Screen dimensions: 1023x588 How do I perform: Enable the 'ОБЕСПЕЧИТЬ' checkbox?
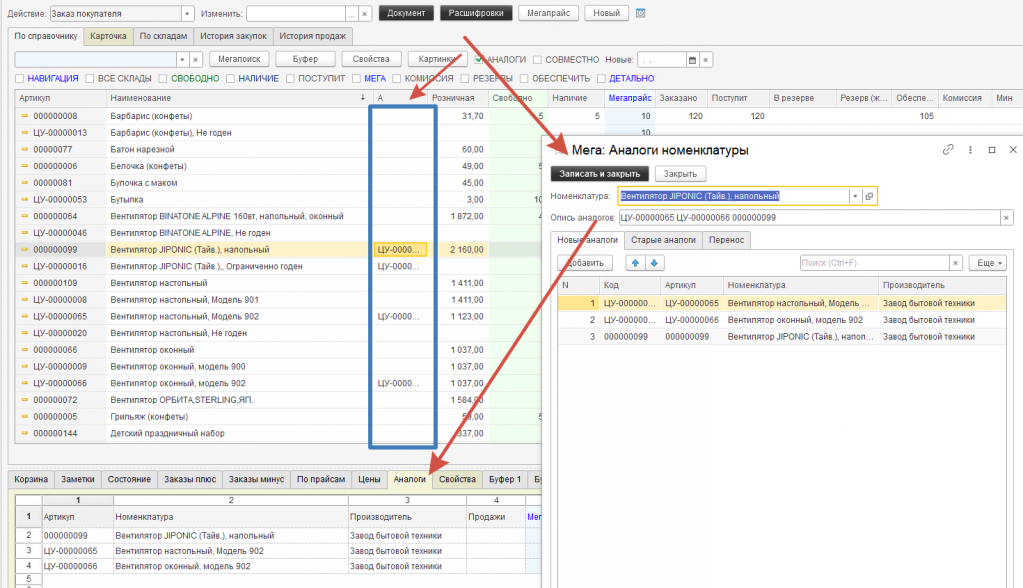[x=524, y=78]
